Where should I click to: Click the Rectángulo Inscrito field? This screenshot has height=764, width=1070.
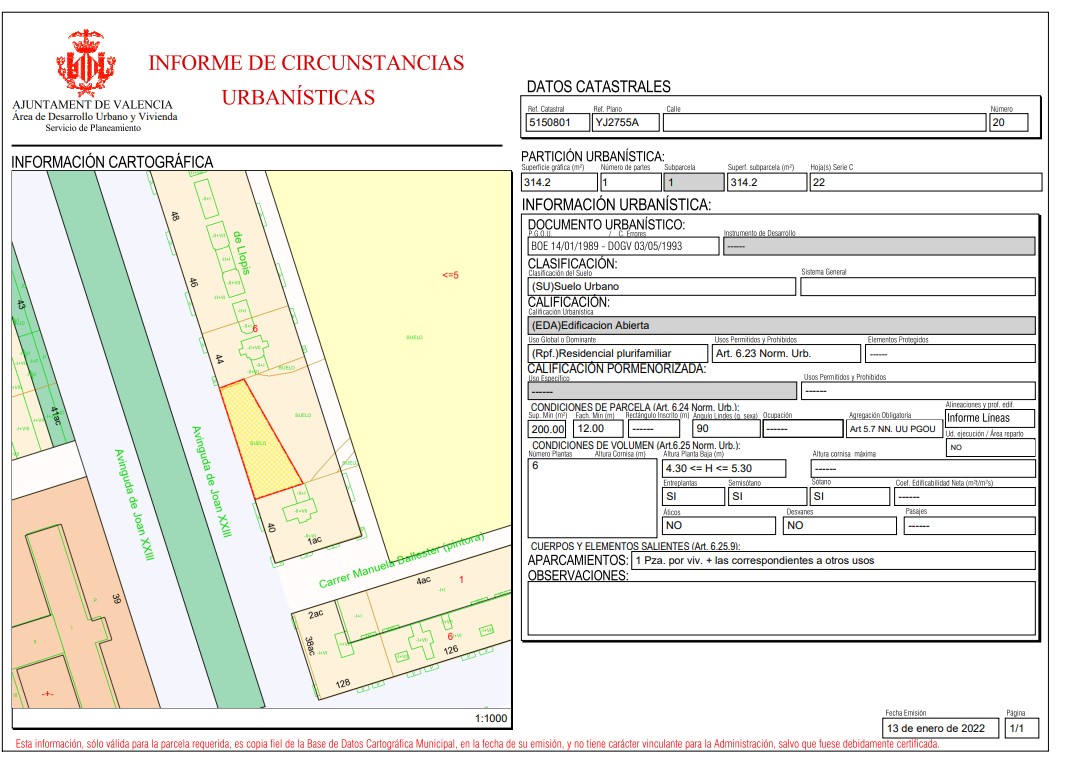tap(654, 429)
